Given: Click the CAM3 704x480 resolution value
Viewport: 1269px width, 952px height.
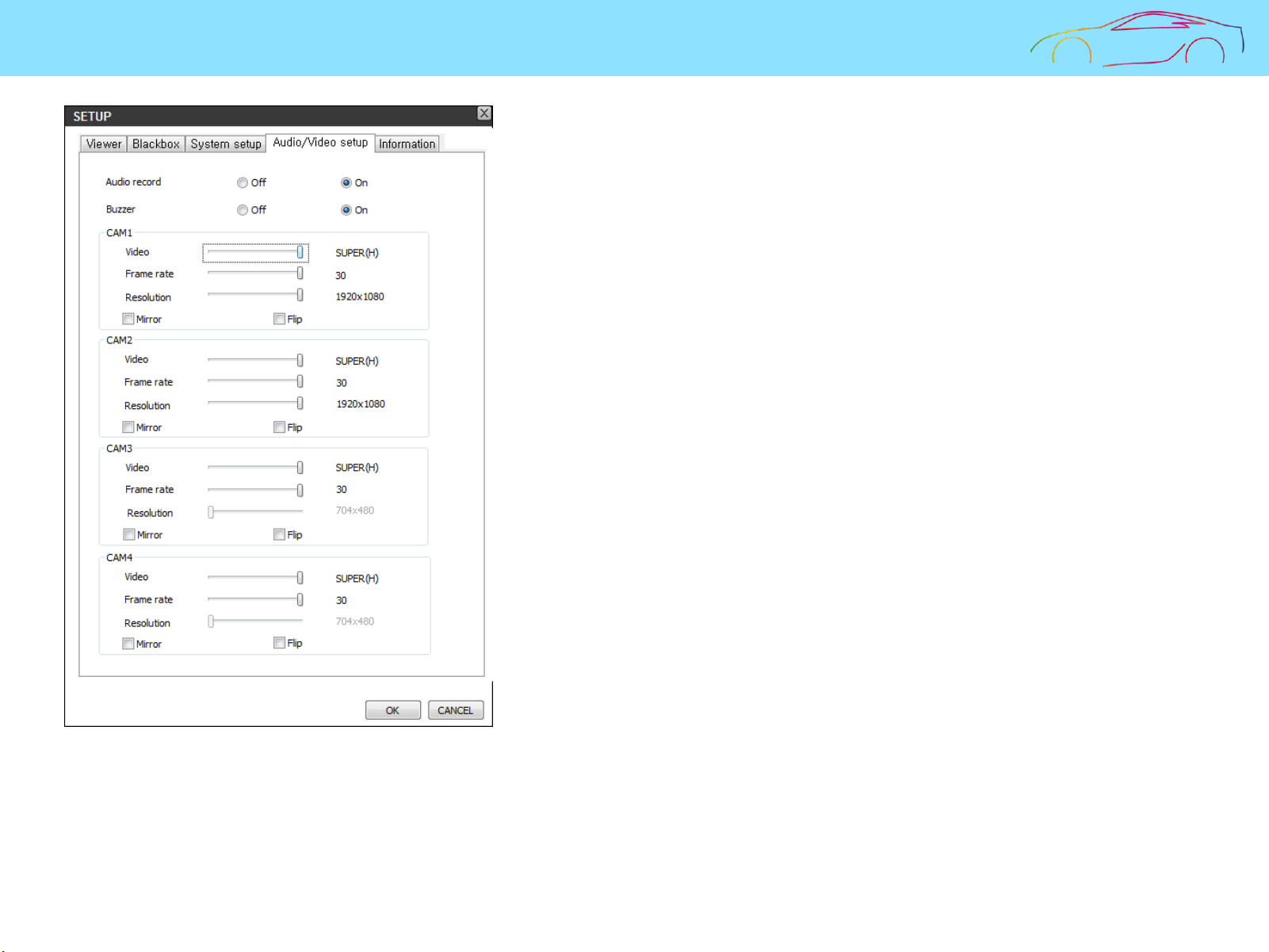Looking at the screenshot, I should pyautogui.click(x=355, y=510).
